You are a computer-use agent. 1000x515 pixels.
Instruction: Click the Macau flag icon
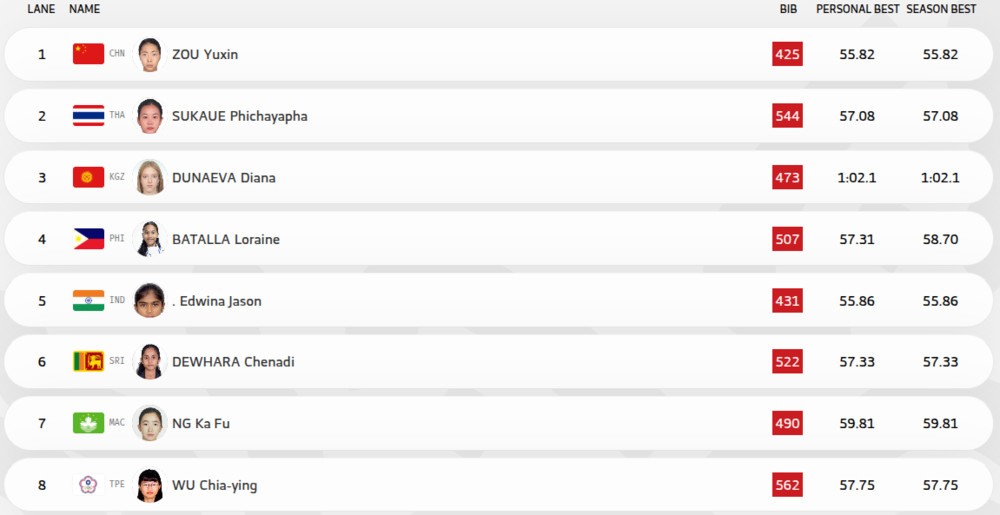coord(88,423)
